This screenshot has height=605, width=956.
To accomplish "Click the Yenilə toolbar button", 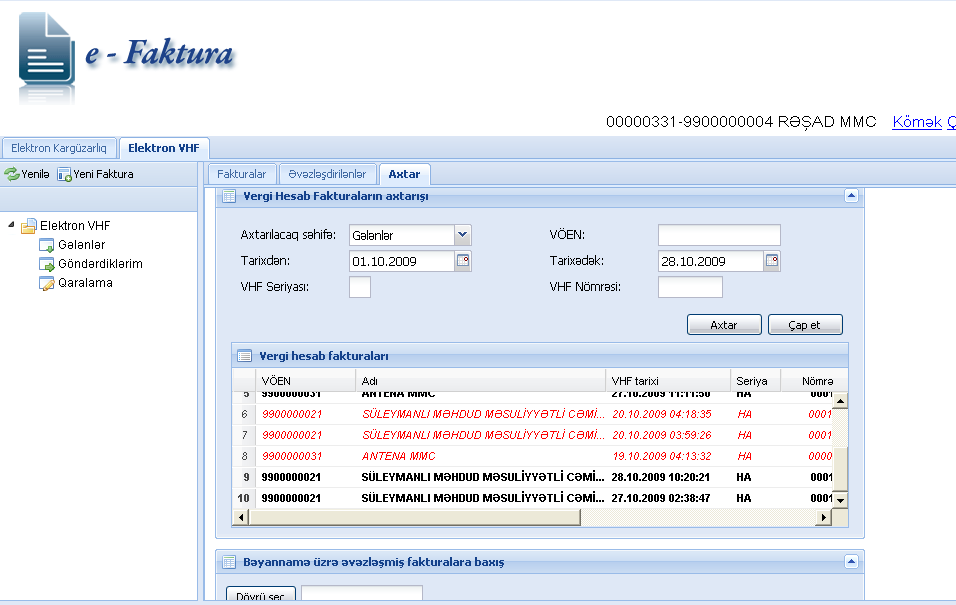I will (x=27, y=174).
